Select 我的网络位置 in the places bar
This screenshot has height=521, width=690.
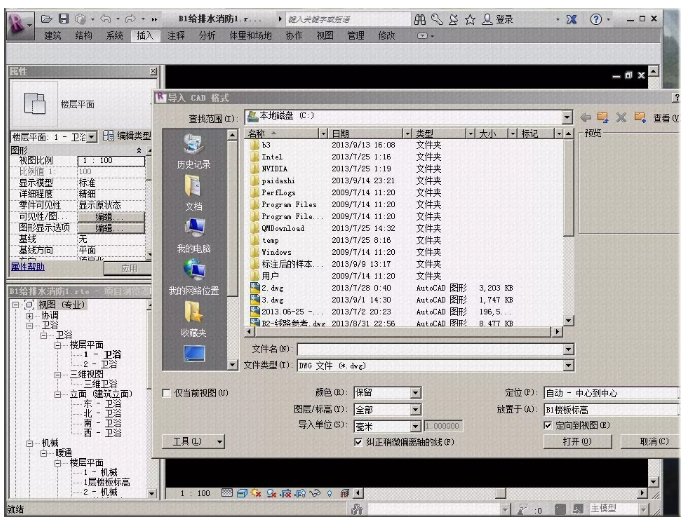pyautogui.click(x=194, y=277)
